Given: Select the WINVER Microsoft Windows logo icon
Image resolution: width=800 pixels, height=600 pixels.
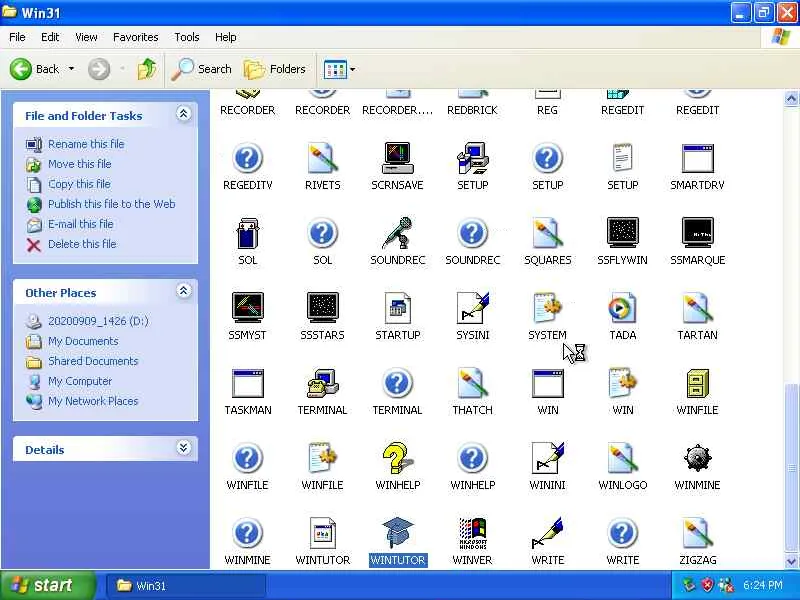Looking at the screenshot, I should (x=472, y=533).
